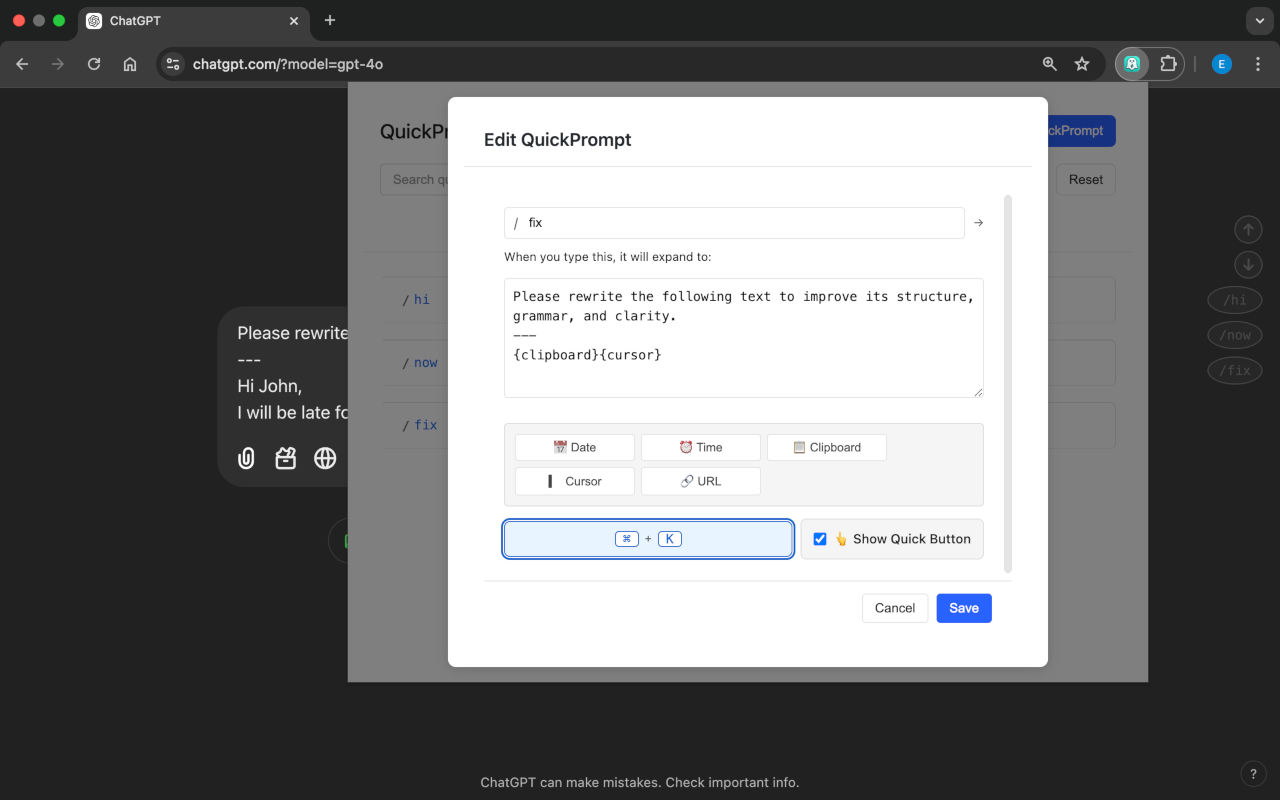The image size is (1280, 800).
Task: Insert the URL placeholder into the prompt
Action: click(700, 481)
